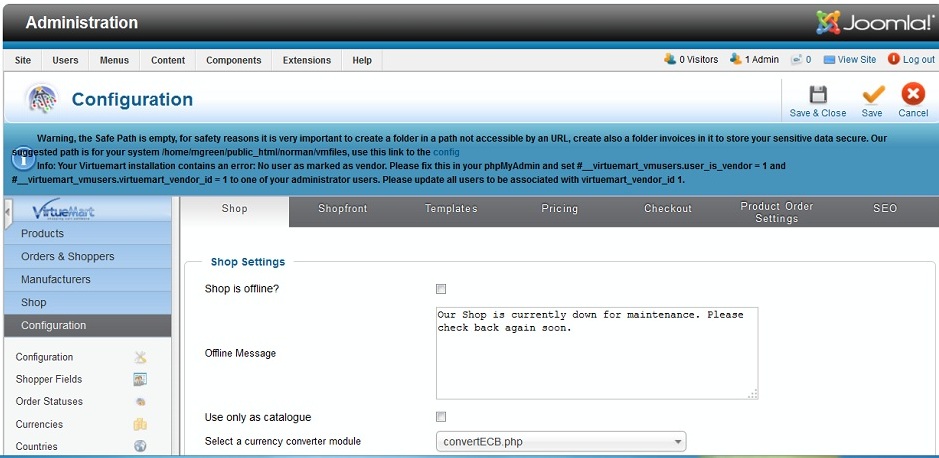Click the Currencies sidebar icon
This screenshot has width=939, height=458.
140,424
